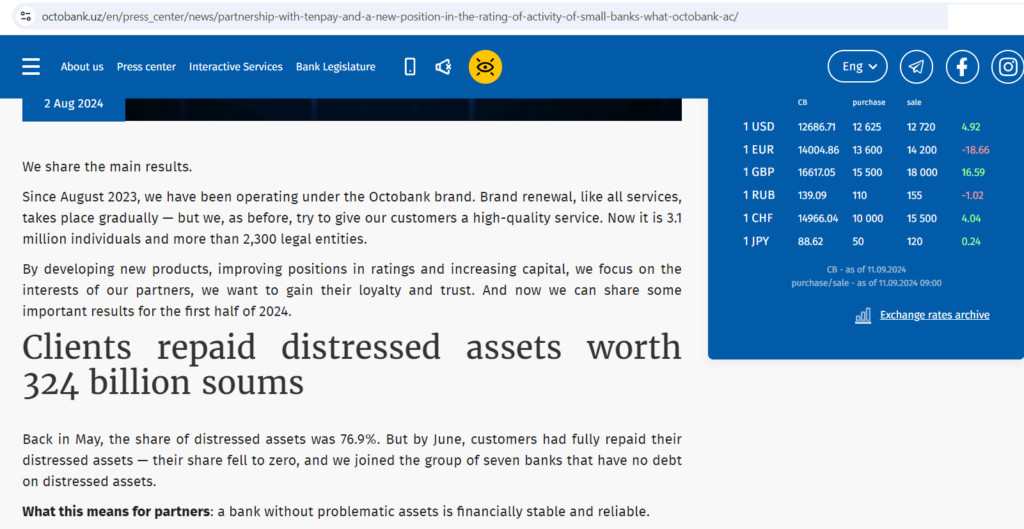Screen dimensions: 1024x529
Task: Click the mobile phone icon in navbar
Action: pyautogui.click(x=410, y=67)
